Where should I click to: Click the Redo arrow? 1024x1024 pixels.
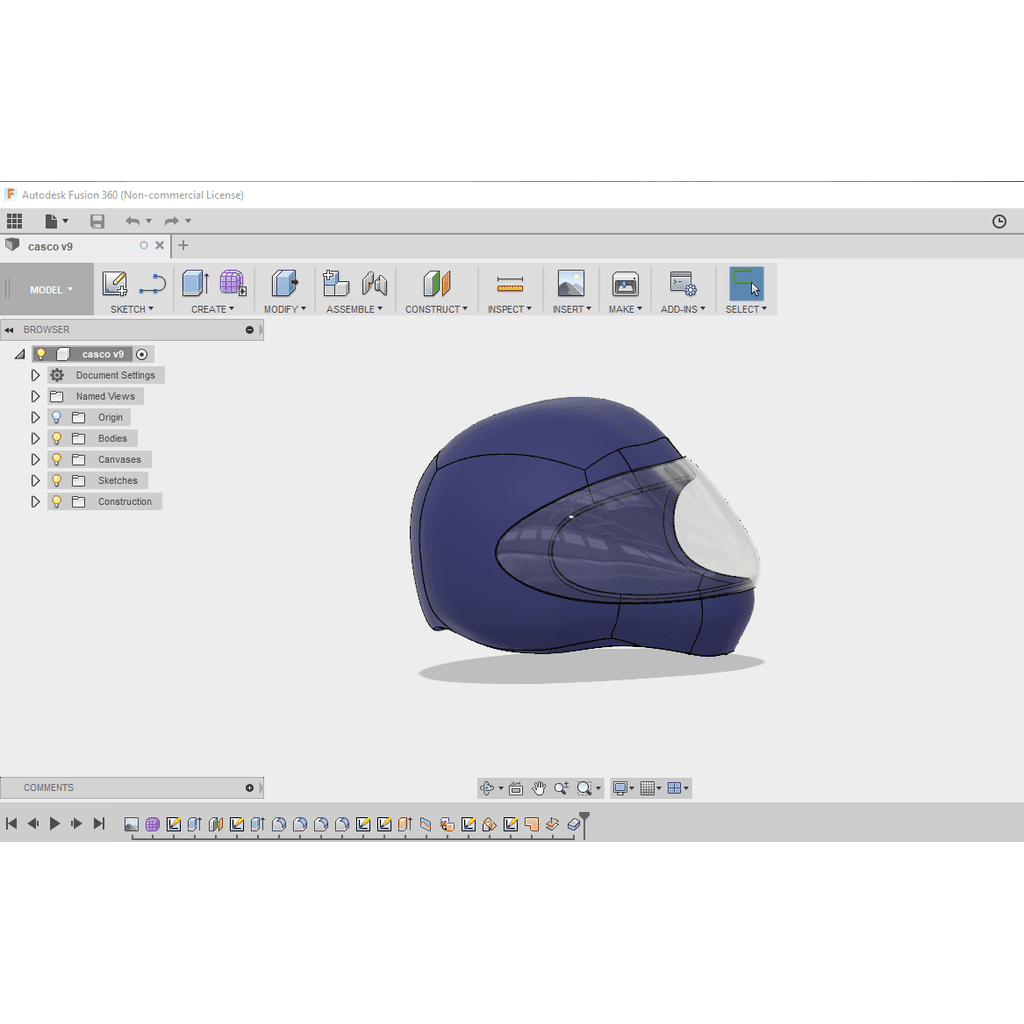172,221
